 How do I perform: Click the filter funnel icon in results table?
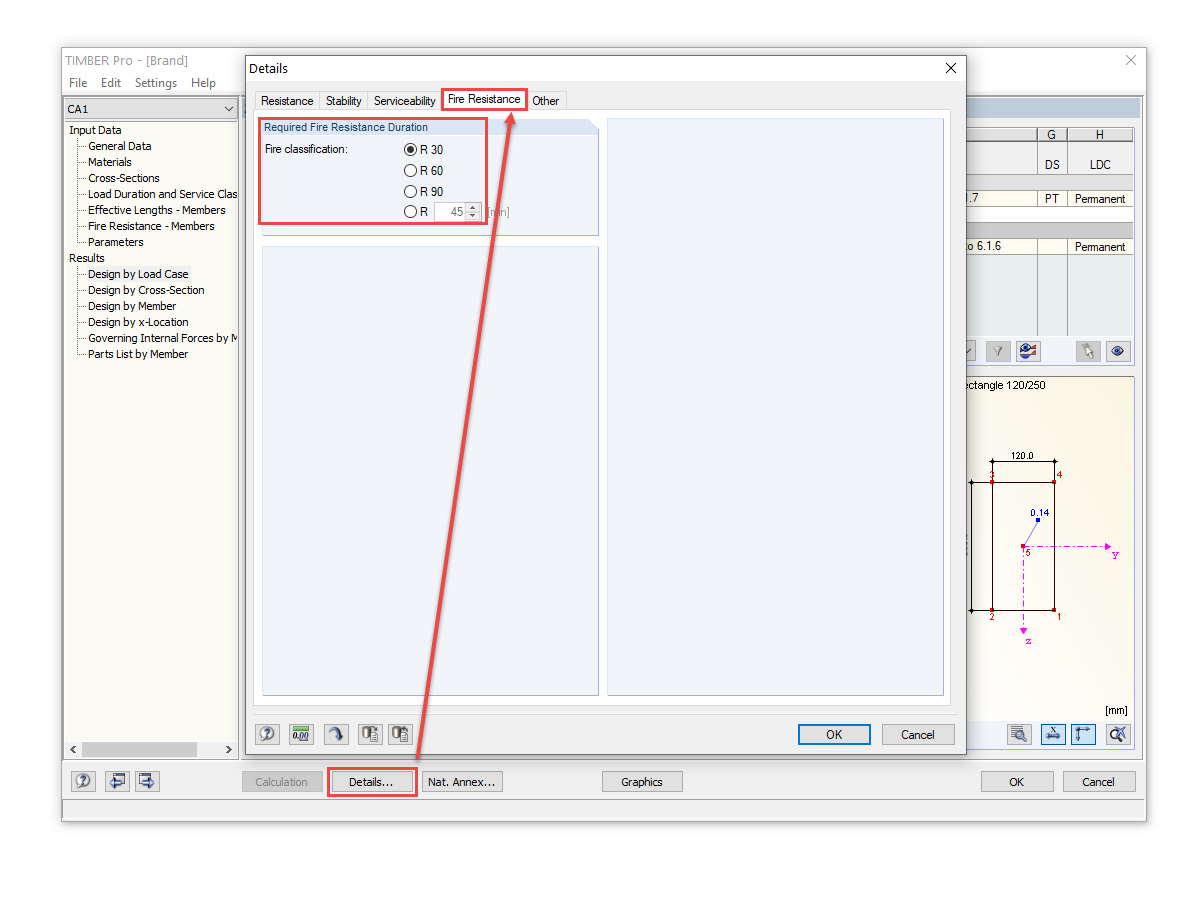pyautogui.click(x=998, y=351)
